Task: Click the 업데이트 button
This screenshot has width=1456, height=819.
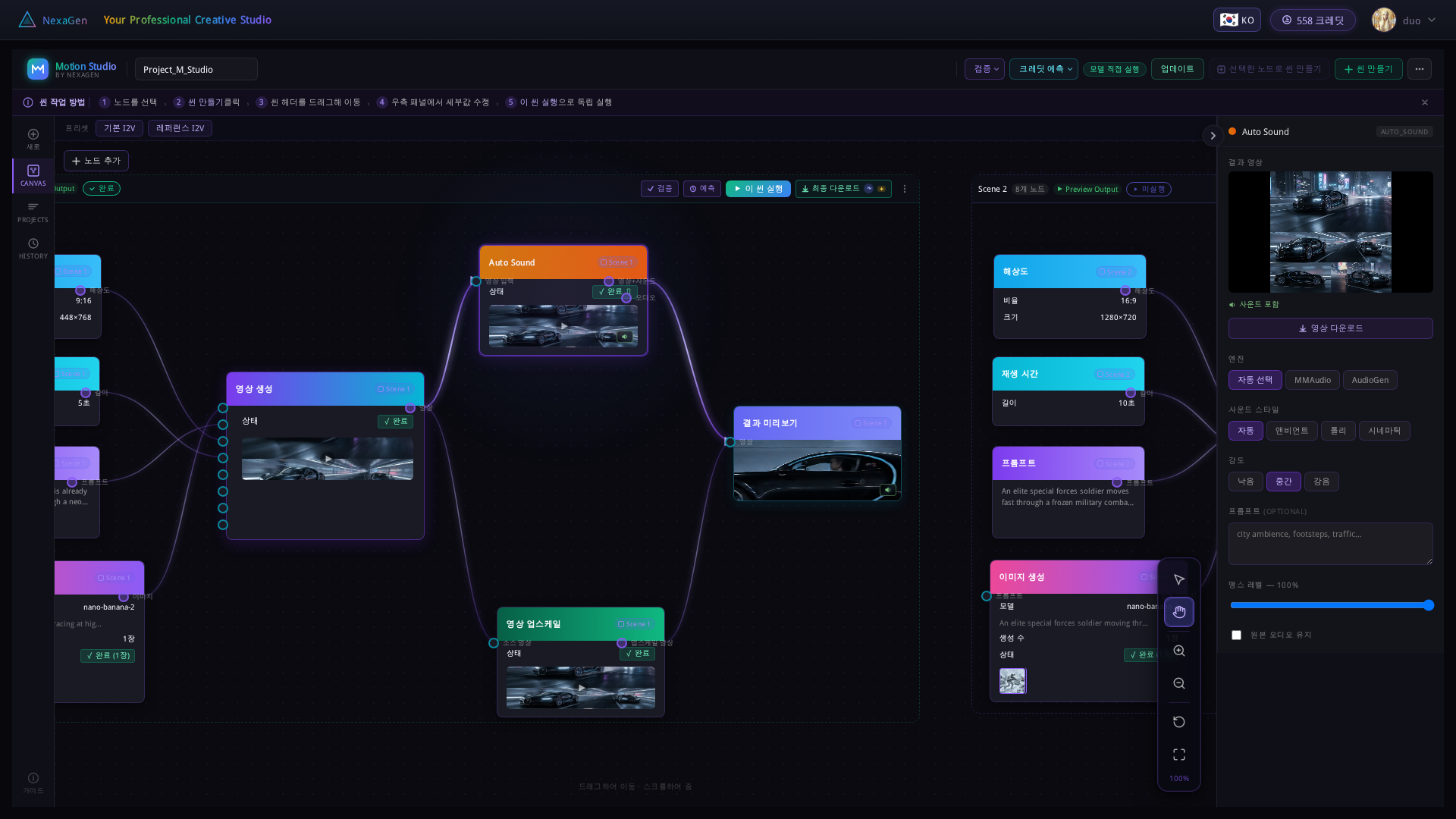Action: [x=1178, y=69]
